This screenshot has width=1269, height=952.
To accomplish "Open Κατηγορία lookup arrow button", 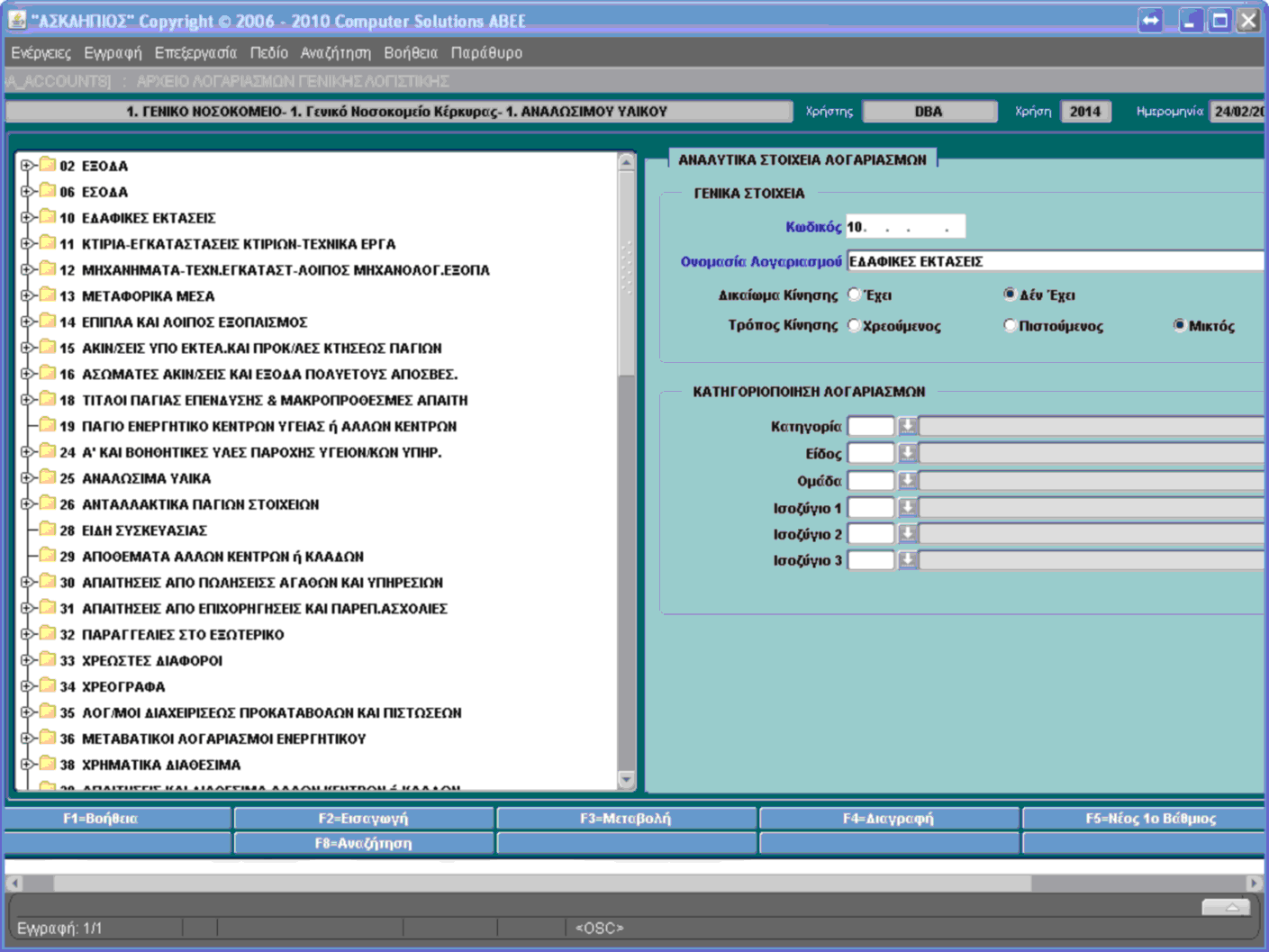I will [x=907, y=426].
